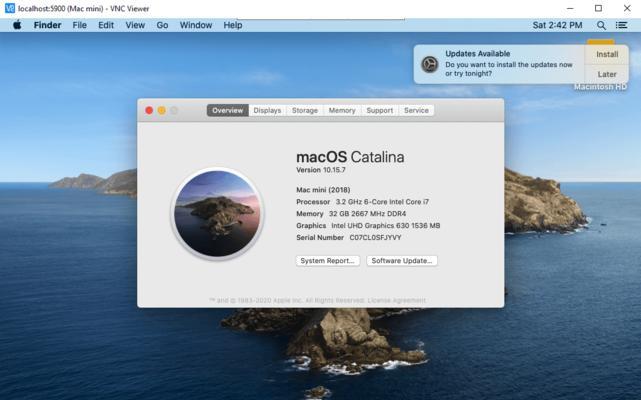Open the Help menu
This screenshot has height=400, width=641.
click(x=233, y=25)
